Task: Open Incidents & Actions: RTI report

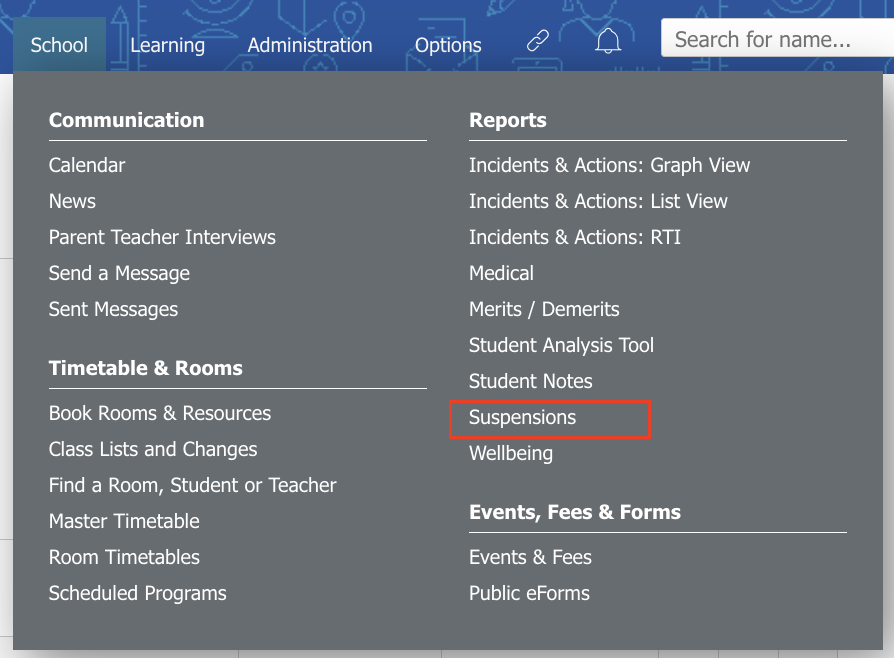Action: click(x=575, y=237)
